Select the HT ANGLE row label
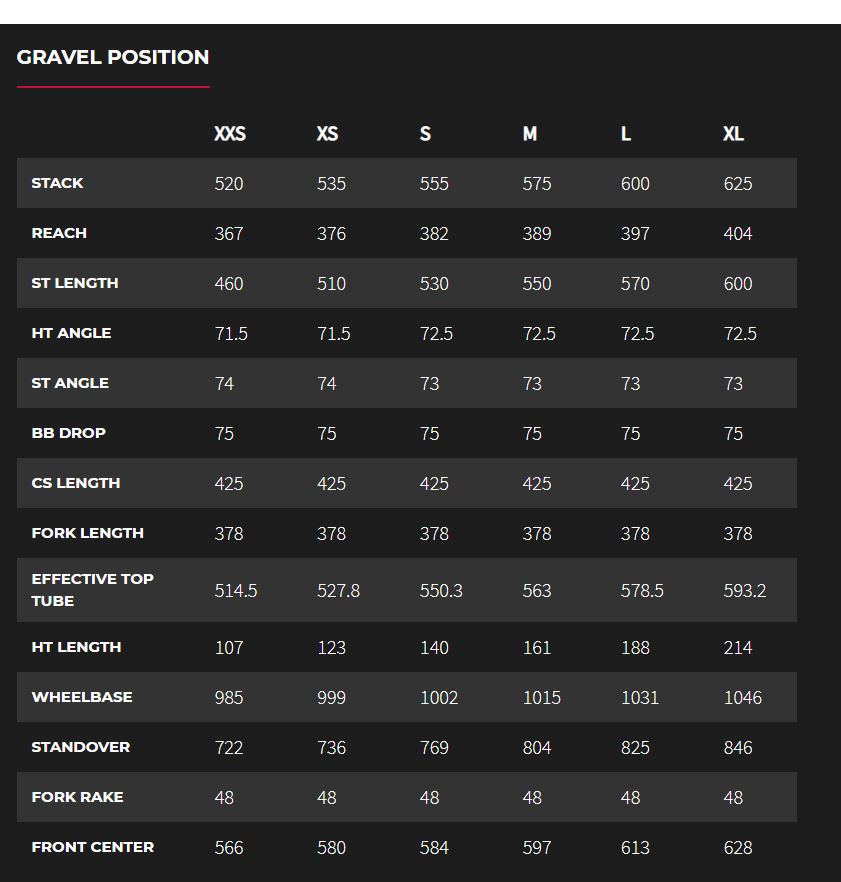The width and height of the screenshot is (841, 882). pos(71,333)
